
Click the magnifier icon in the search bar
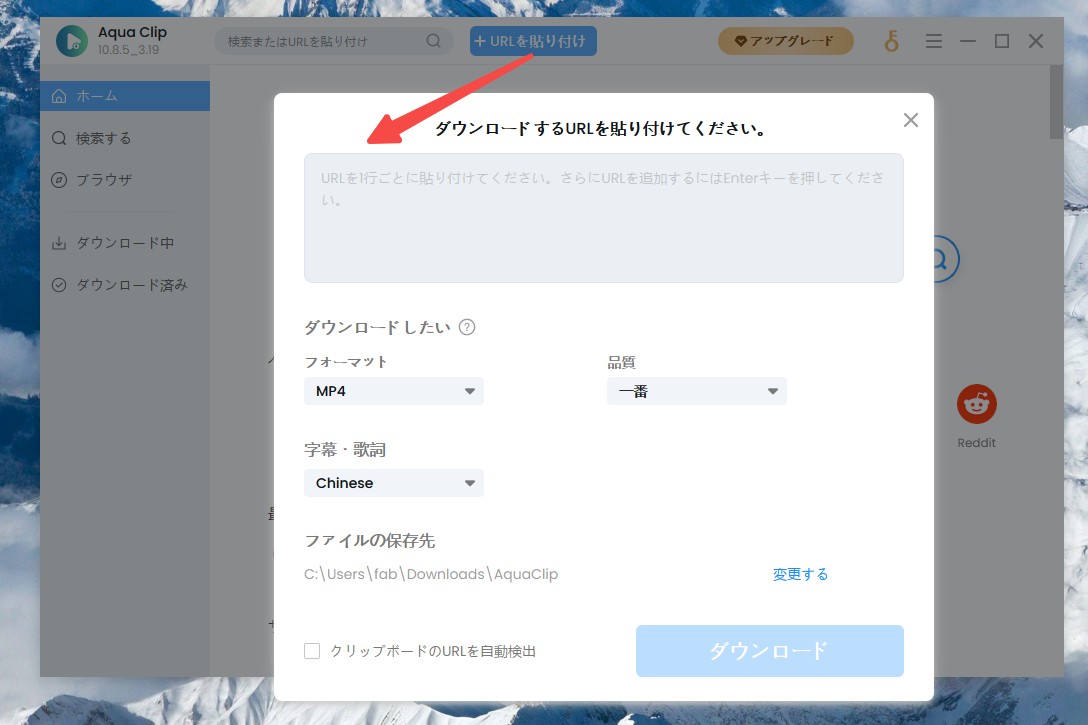433,41
